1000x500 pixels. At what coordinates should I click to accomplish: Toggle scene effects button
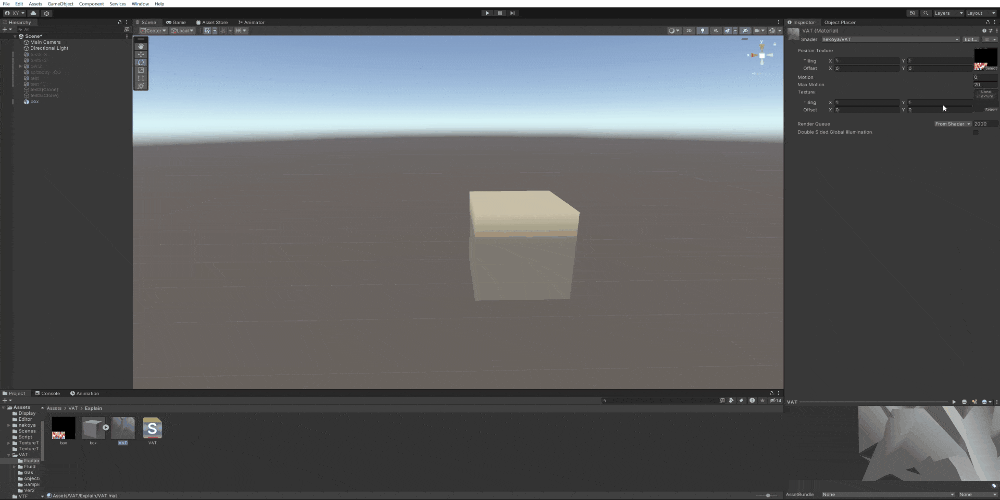(730, 31)
